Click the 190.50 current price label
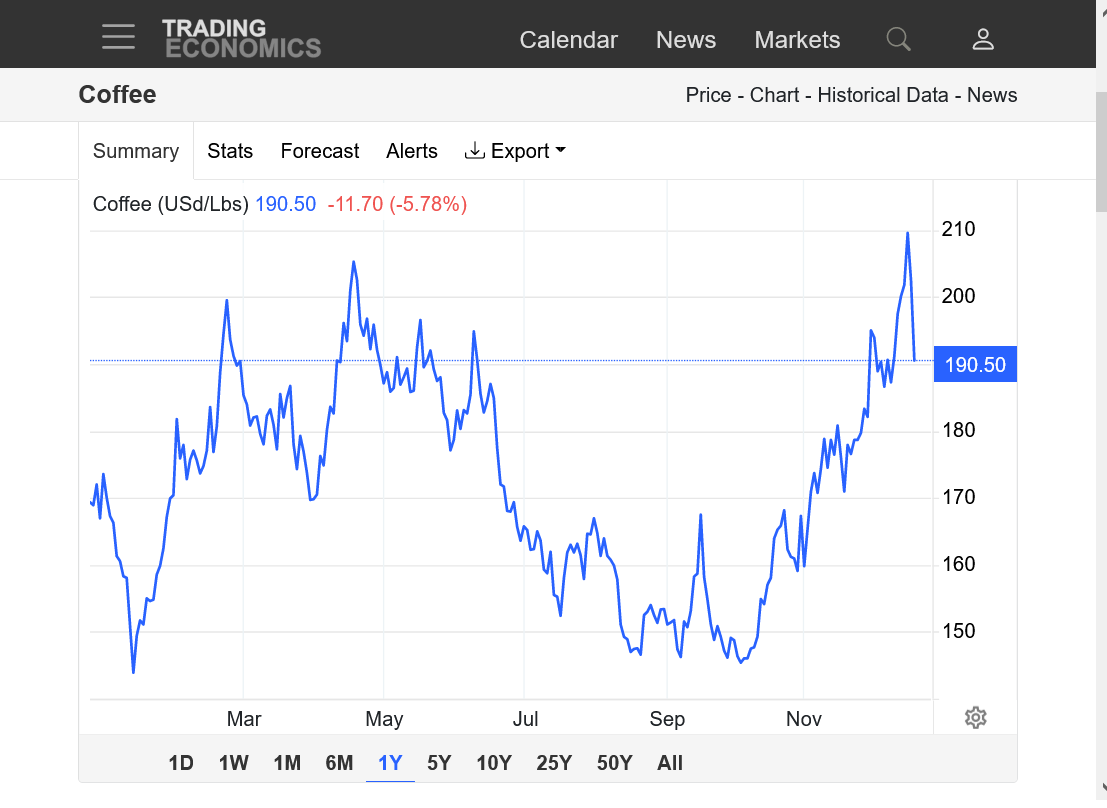The width and height of the screenshot is (1107, 808). (x=975, y=365)
